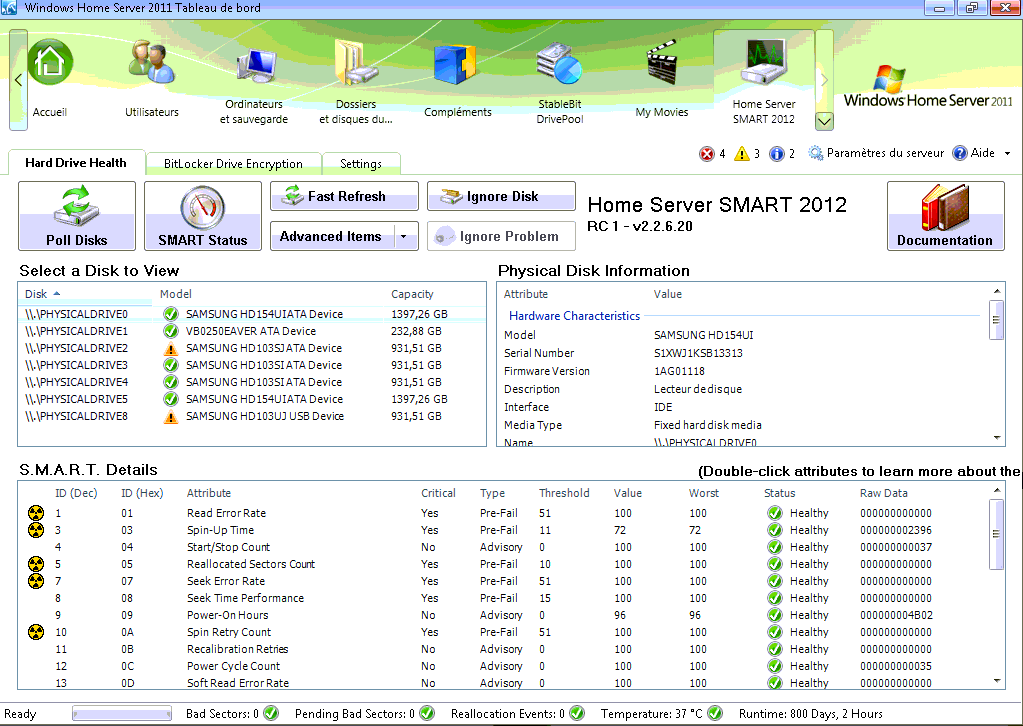Click the Reallocation Events check icon
The width and height of the screenshot is (1023, 726).
pos(577,714)
